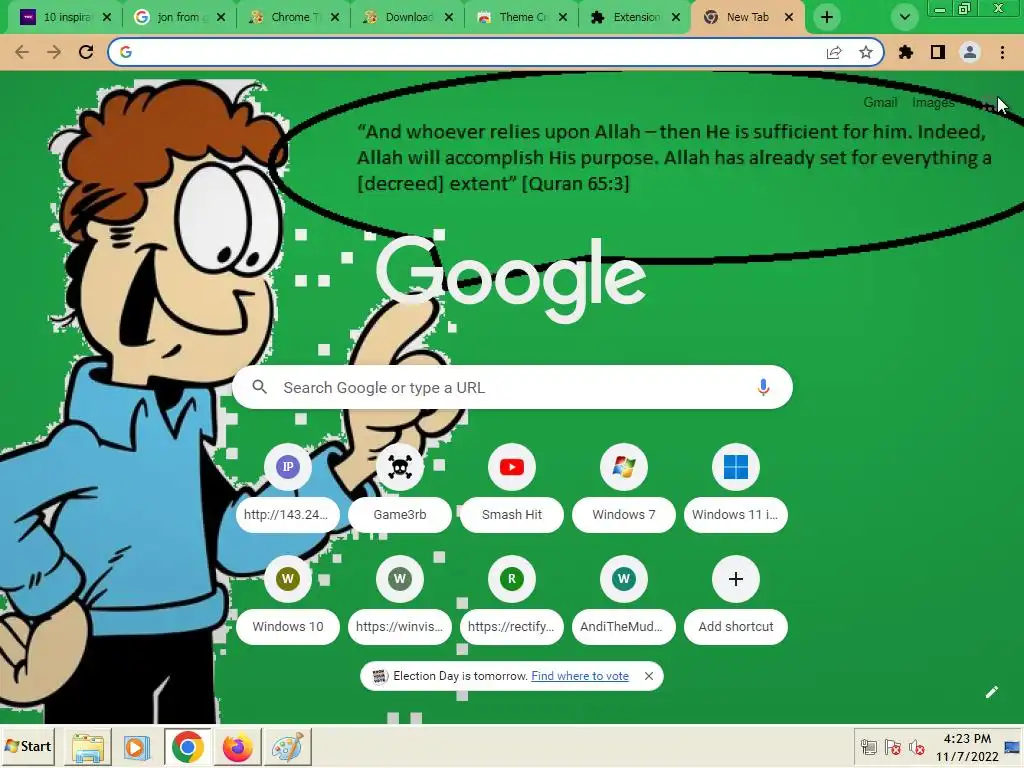
Task: Open Paint from the taskbar
Action: (x=287, y=746)
